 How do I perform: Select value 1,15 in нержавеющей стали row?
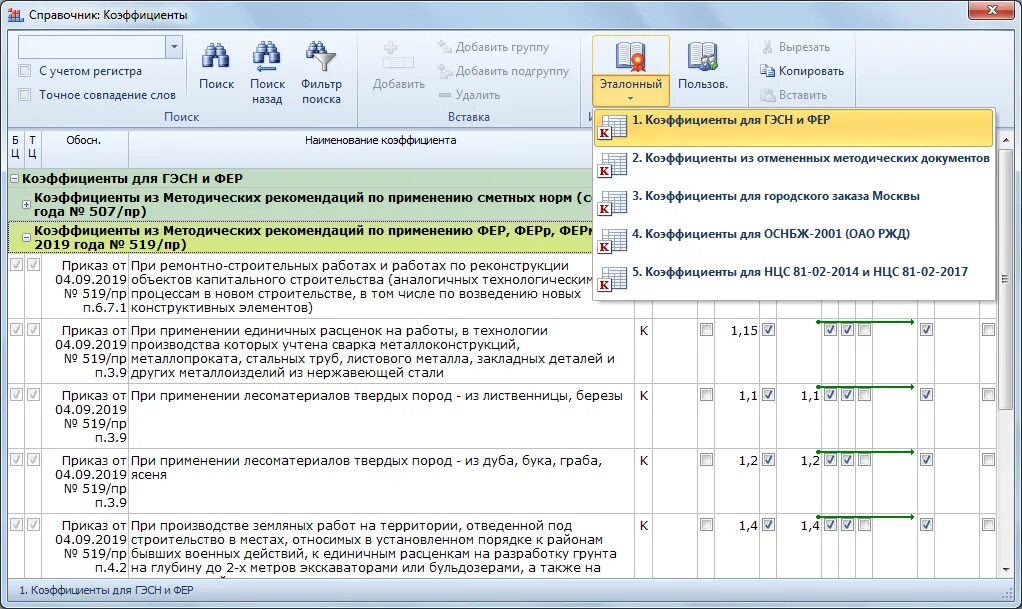744,331
